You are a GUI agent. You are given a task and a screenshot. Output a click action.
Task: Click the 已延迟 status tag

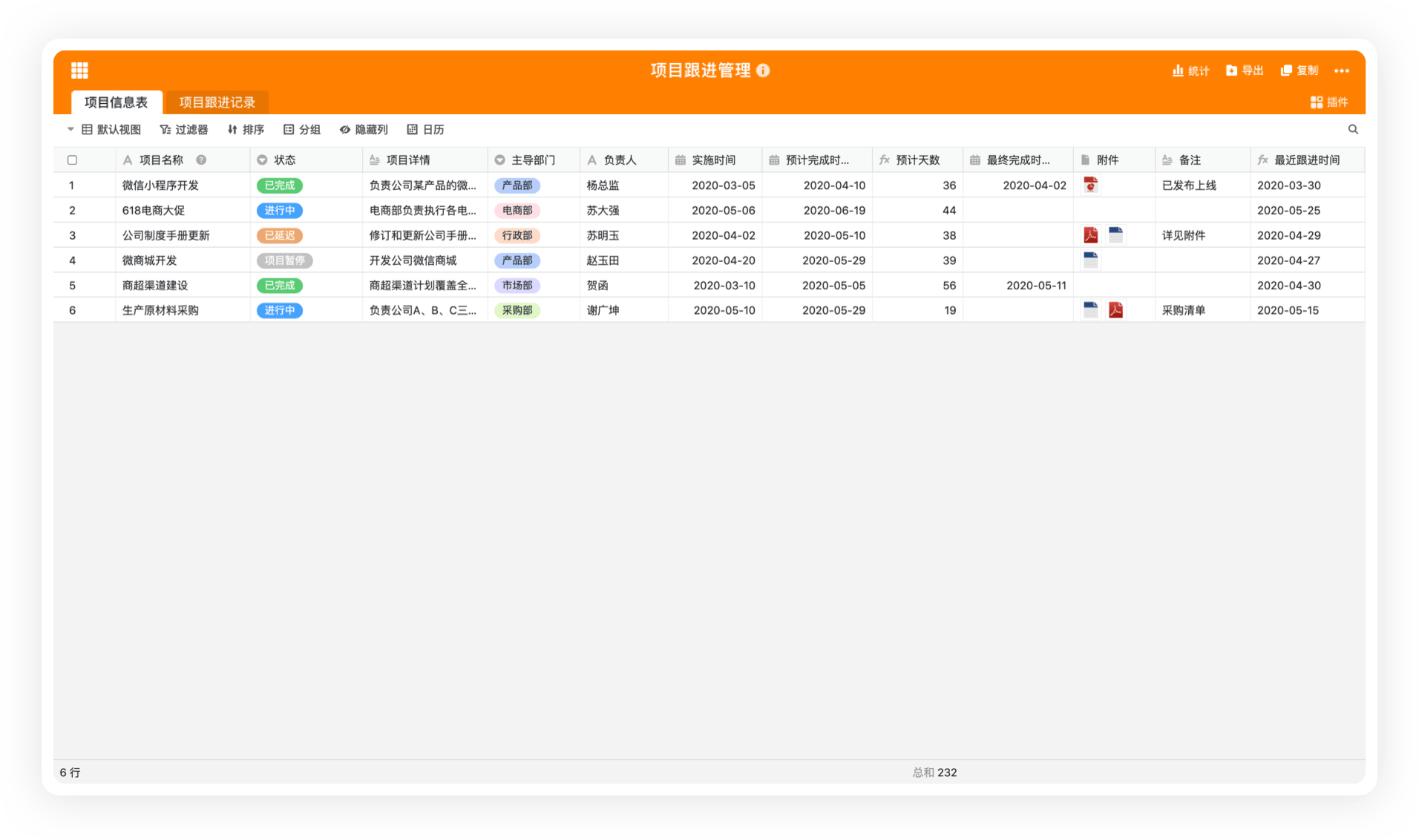point(280,236)
